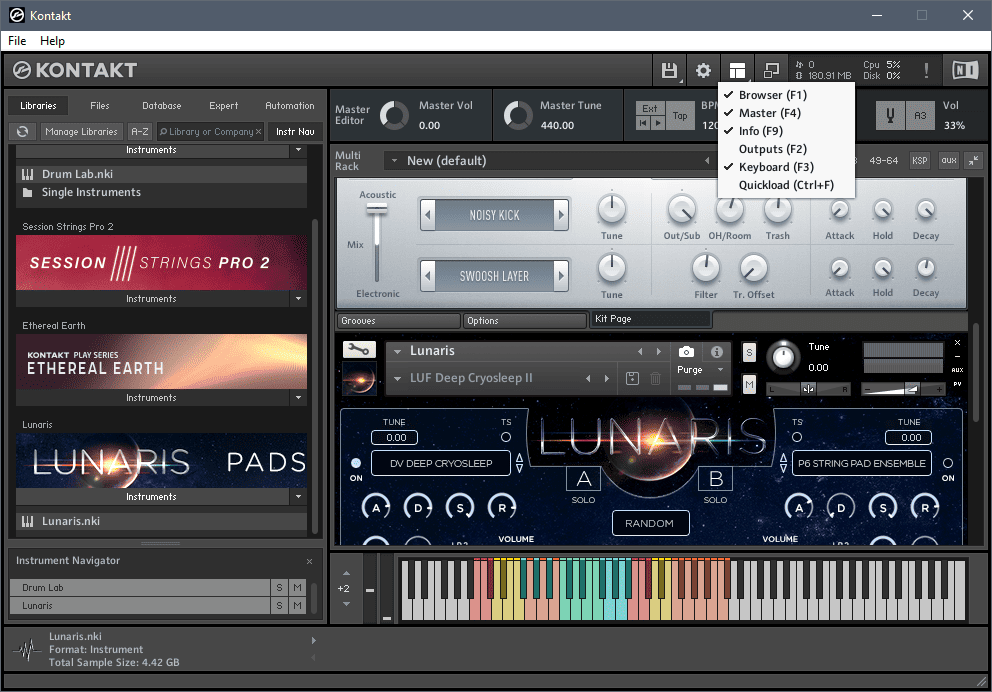Open the settings gear options
The image size is (992, 692).
pos(703,70)
